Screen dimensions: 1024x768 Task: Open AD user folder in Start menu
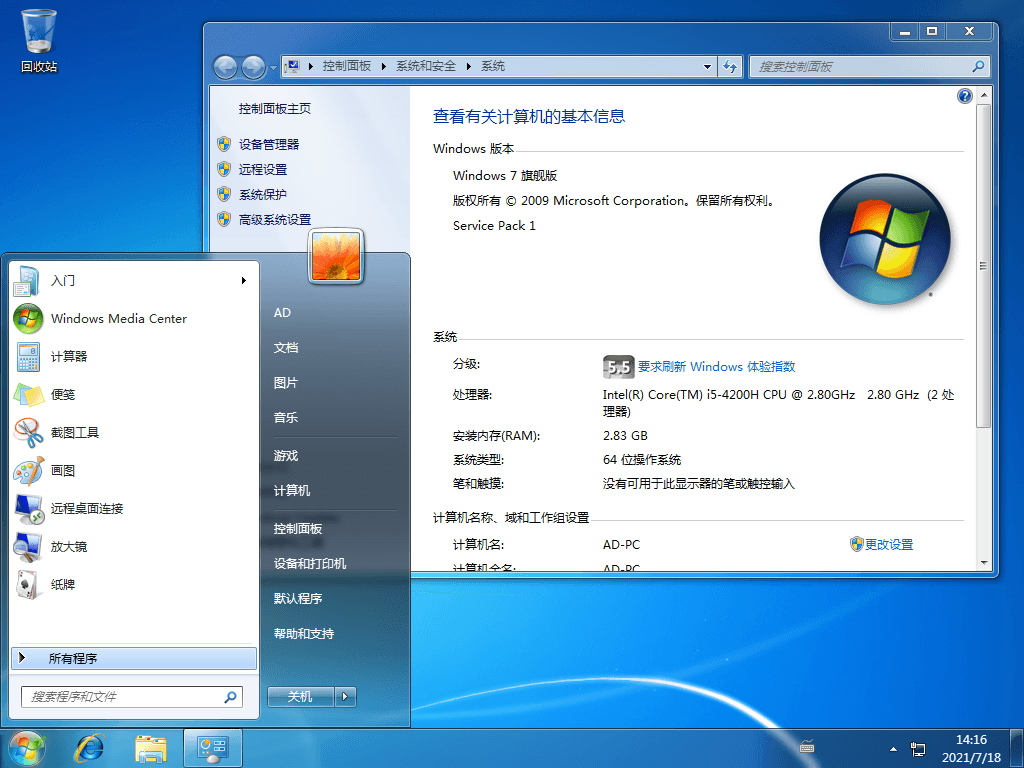pyautogui.click(x=282, y=313)
